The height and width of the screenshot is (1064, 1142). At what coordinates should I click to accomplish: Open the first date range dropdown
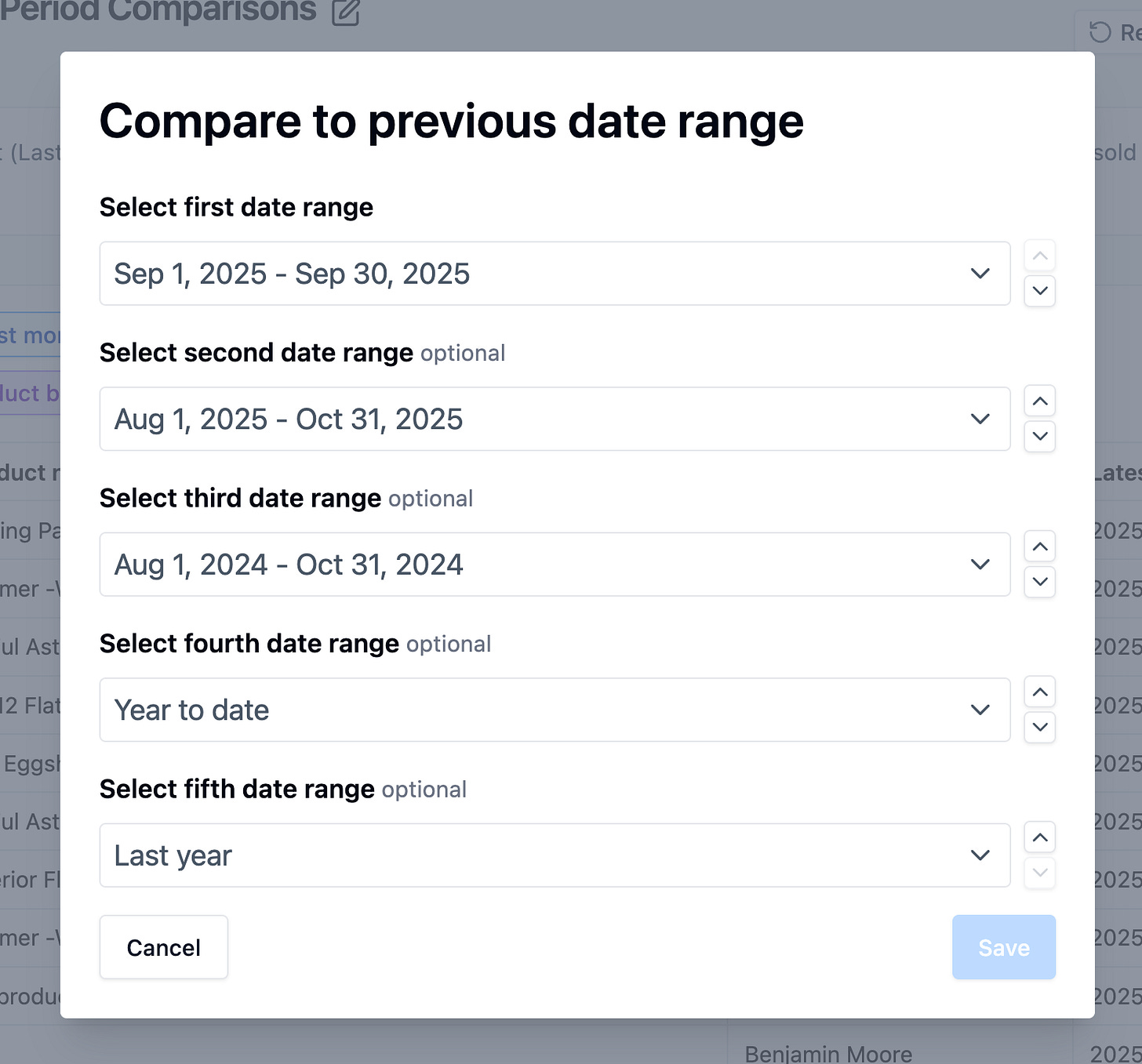click(x=554, y=274)
